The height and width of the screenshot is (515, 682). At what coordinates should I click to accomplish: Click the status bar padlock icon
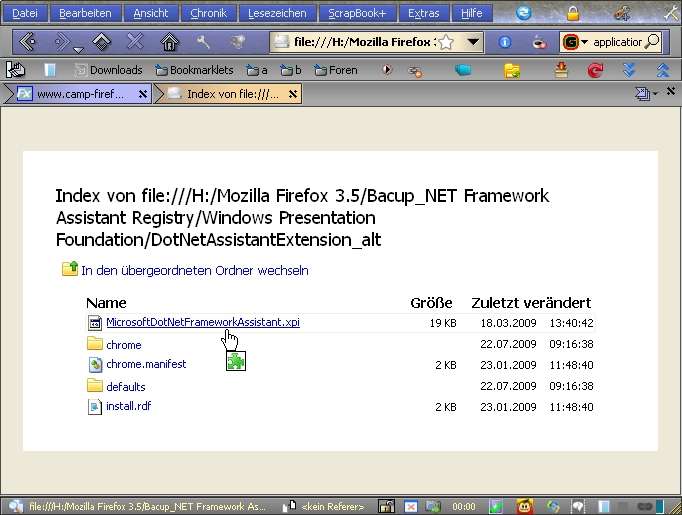[386, 506]
